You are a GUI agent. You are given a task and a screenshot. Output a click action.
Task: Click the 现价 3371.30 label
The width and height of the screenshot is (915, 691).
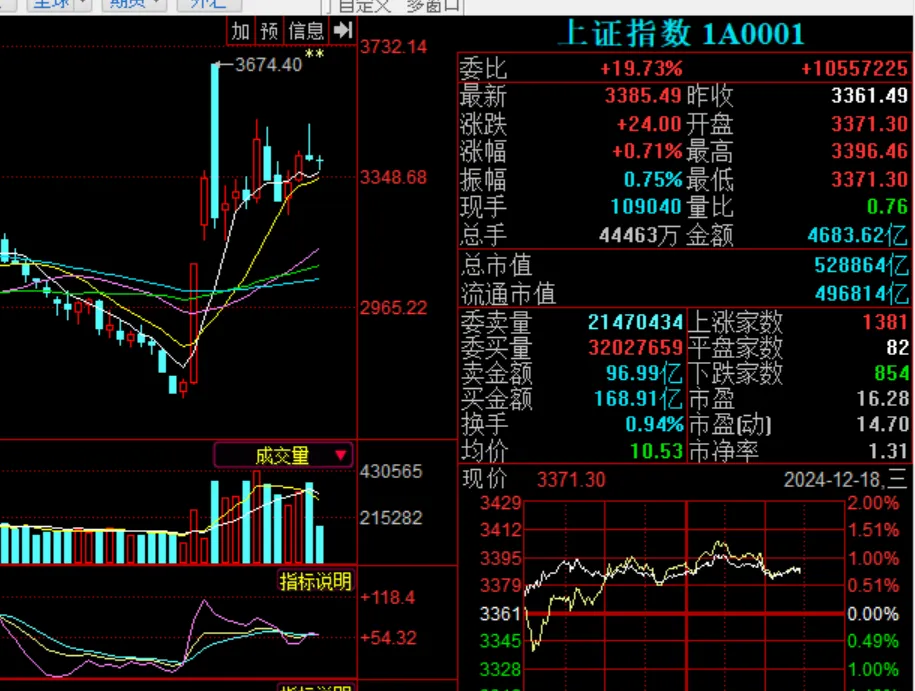click(533, 480)
